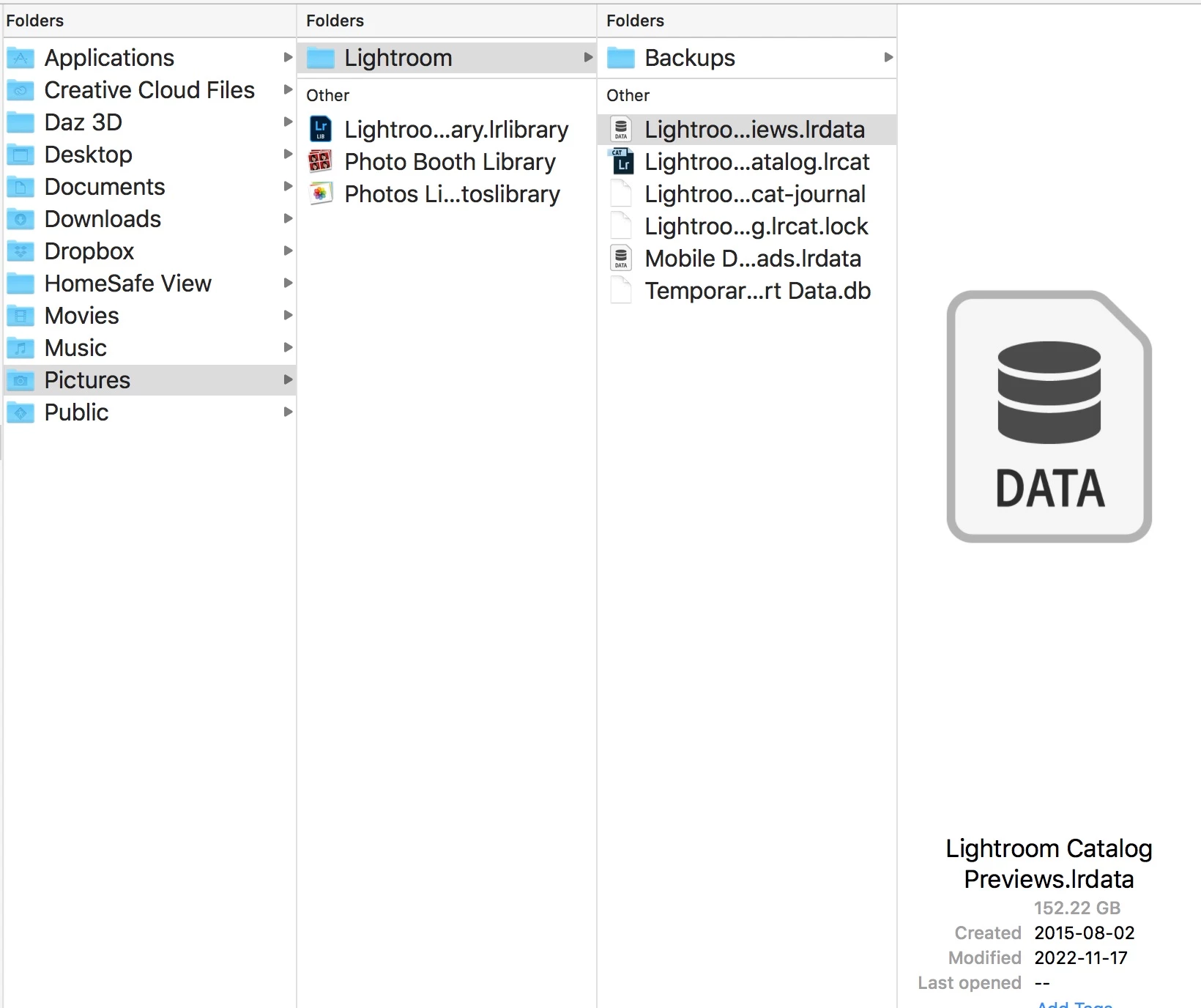Select the Pictures name
The image size is (1201, 1008).
coord(87,380)
